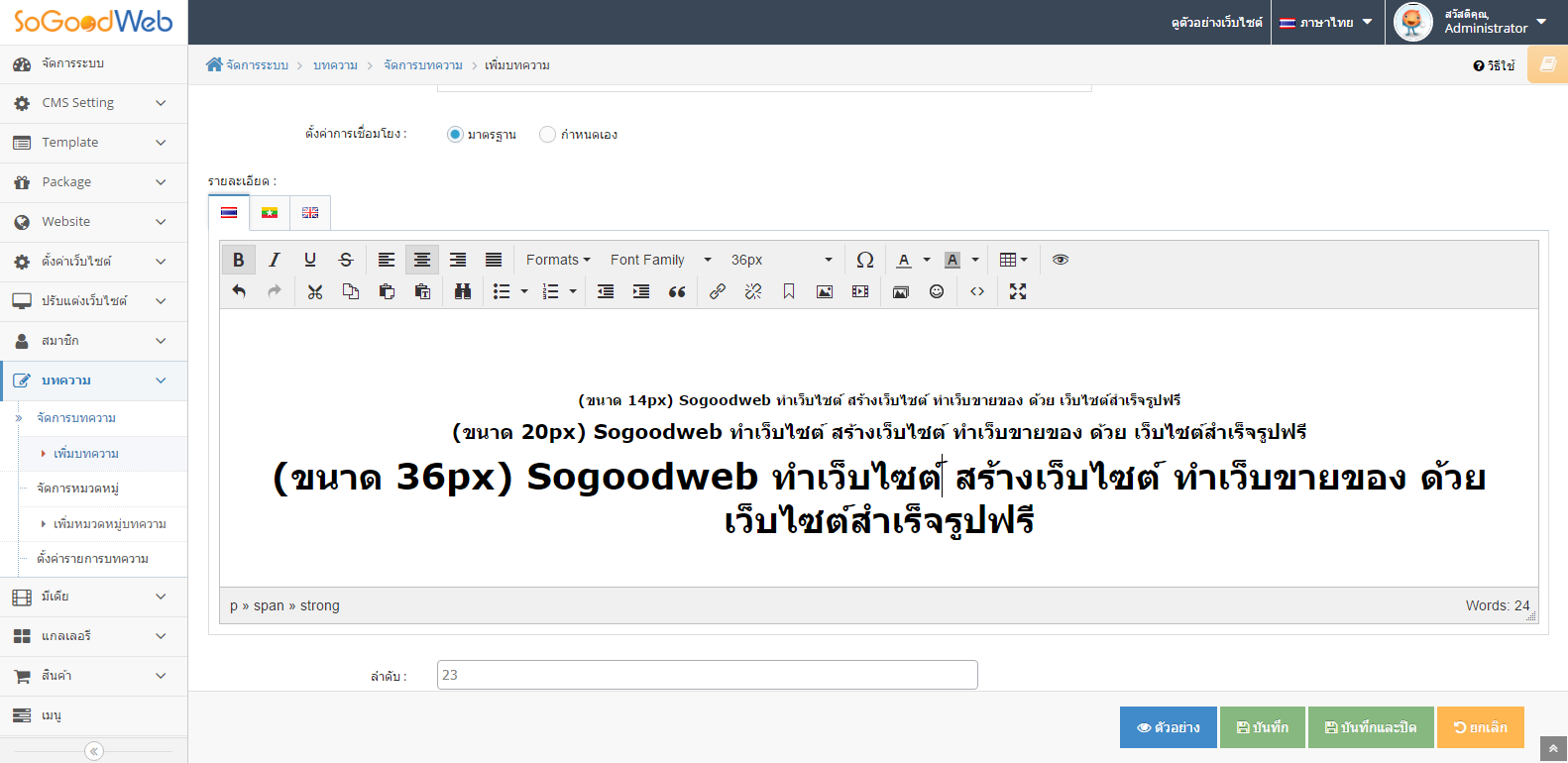
Task: Click the ตัวอย่าง preview button
Action: click(x=1169, y=727)
